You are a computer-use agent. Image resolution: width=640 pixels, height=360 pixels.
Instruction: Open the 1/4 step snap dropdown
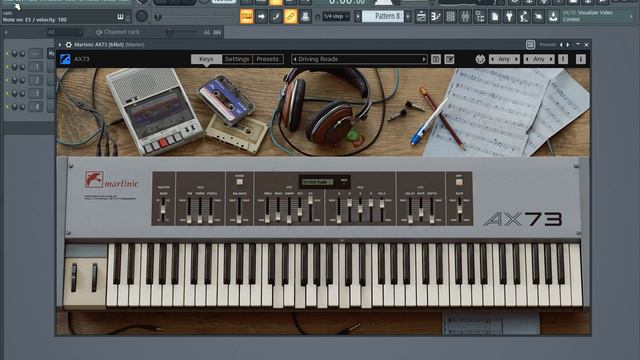pyautogui.click(x=336, y=17)
